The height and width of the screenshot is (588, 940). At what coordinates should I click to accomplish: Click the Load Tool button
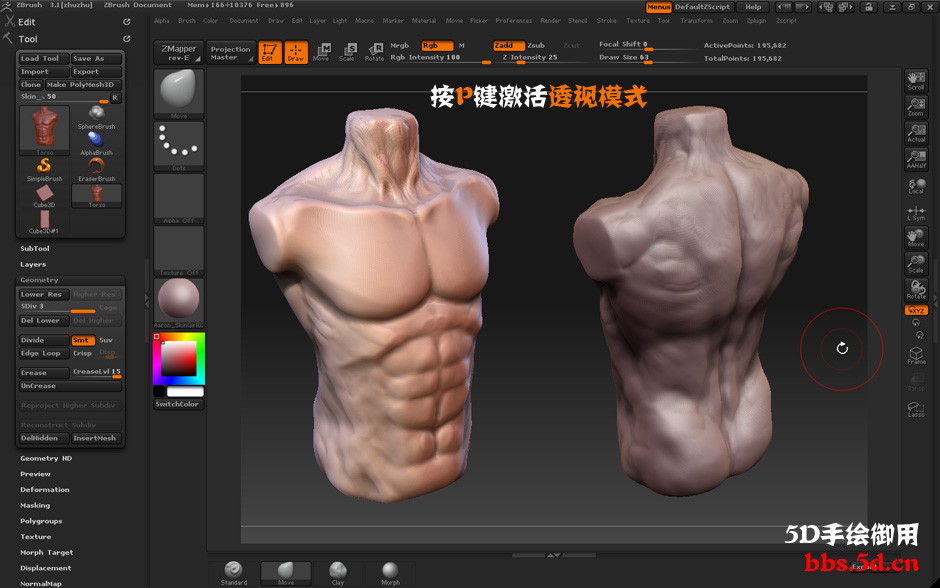[44, 59]
